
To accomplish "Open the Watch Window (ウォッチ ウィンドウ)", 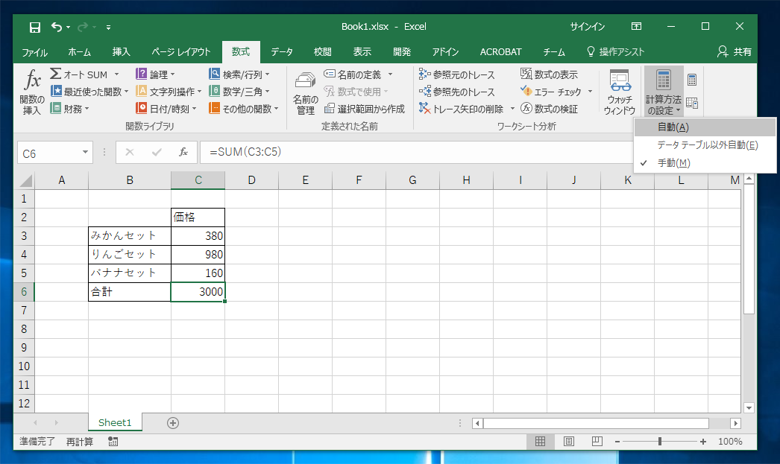I will (619, 92).
